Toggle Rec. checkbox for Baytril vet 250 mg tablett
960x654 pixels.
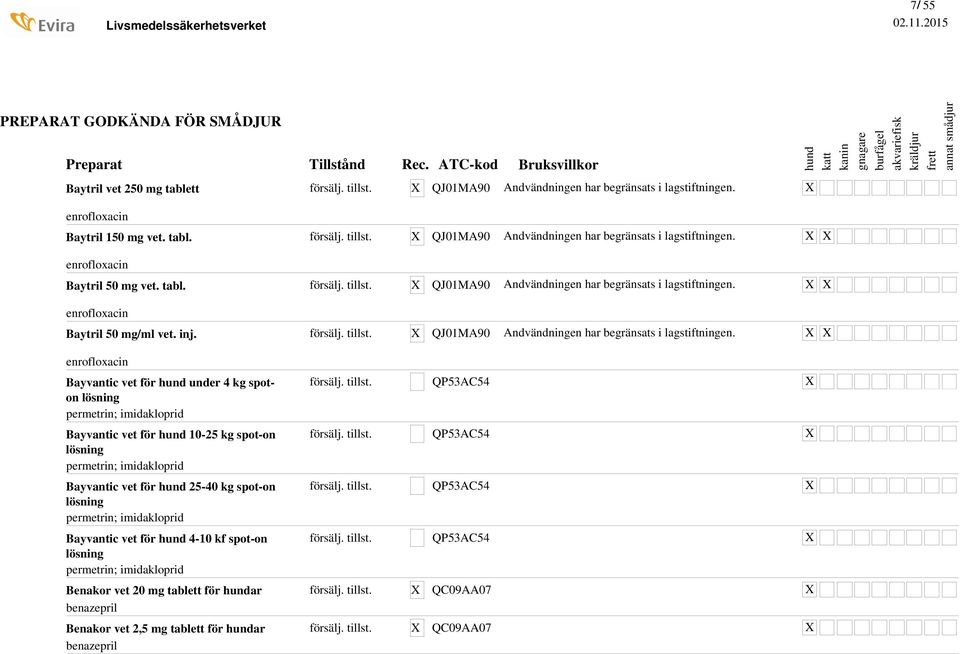point(416,188)
